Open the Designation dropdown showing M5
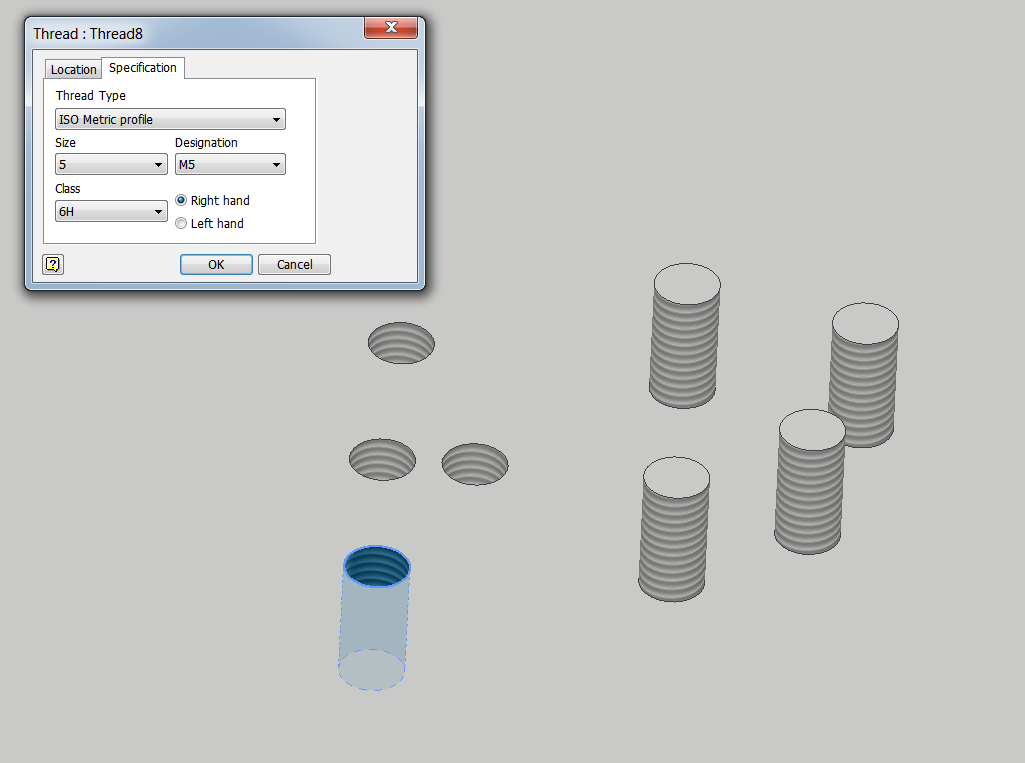This screenshot has width=1025, height=763. coord(229,164)
